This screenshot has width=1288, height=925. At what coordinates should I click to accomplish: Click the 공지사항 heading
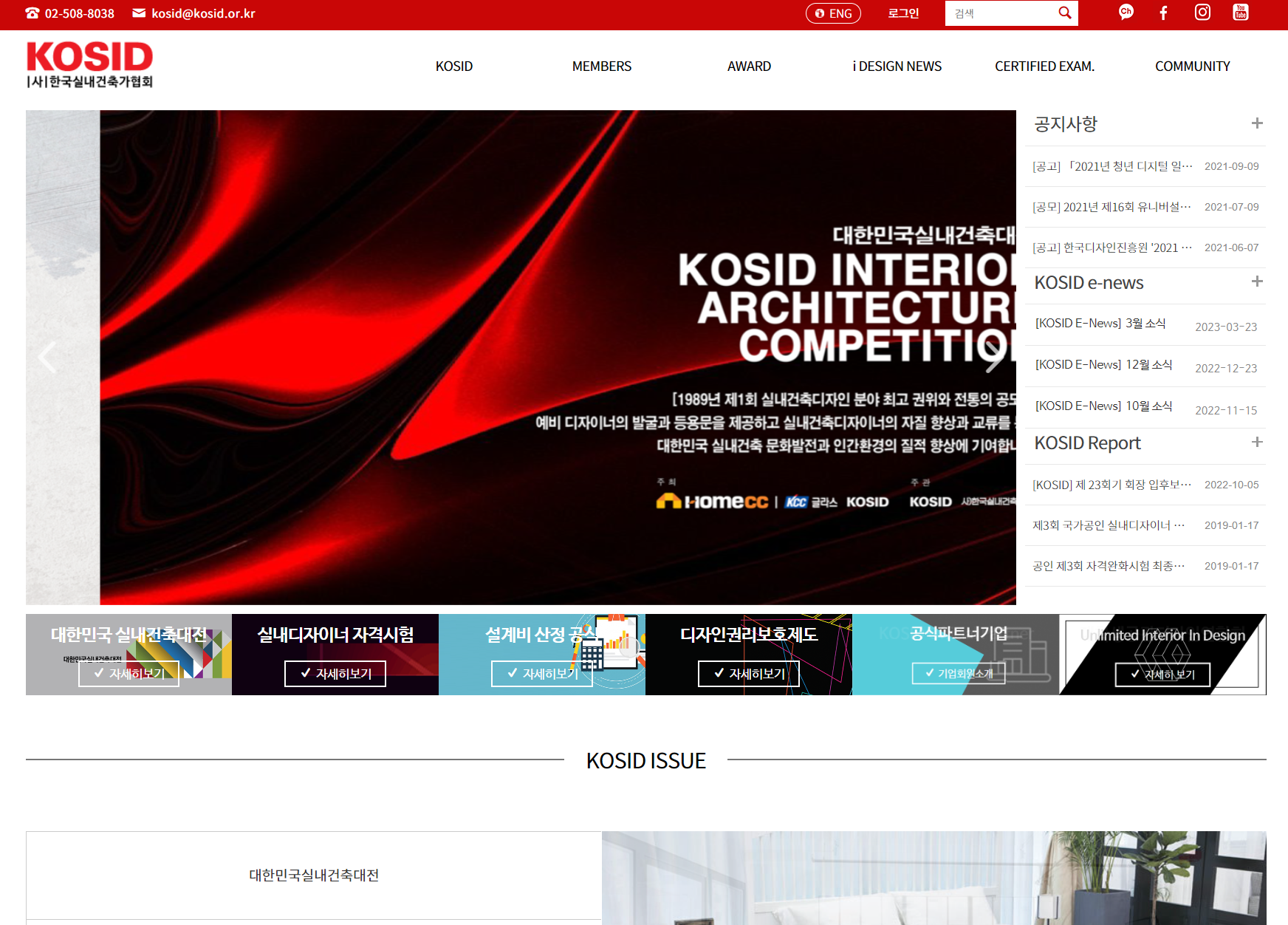[1066, 124]
